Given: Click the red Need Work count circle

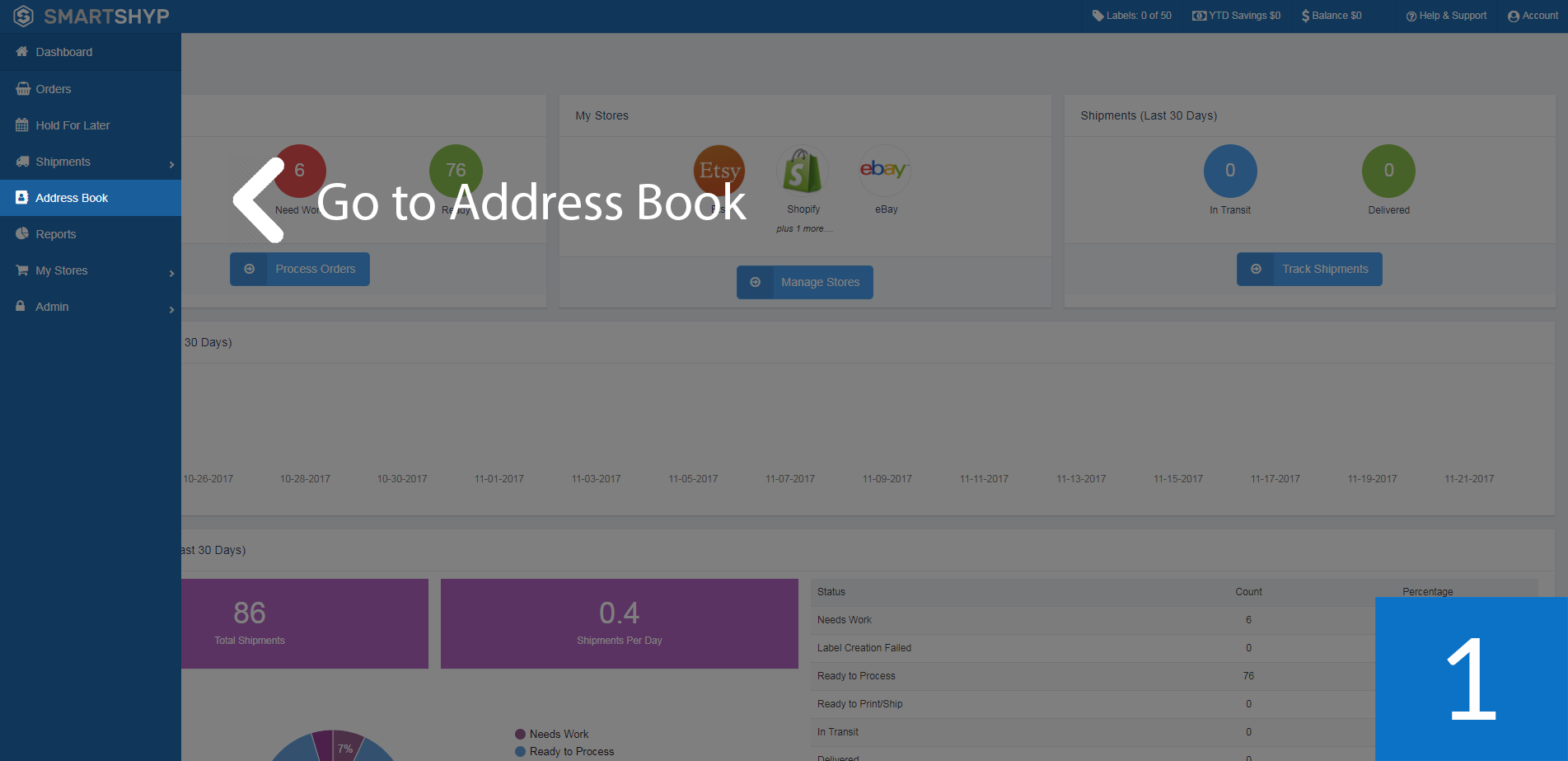Looking at the screenshot, I should [300, 171].
